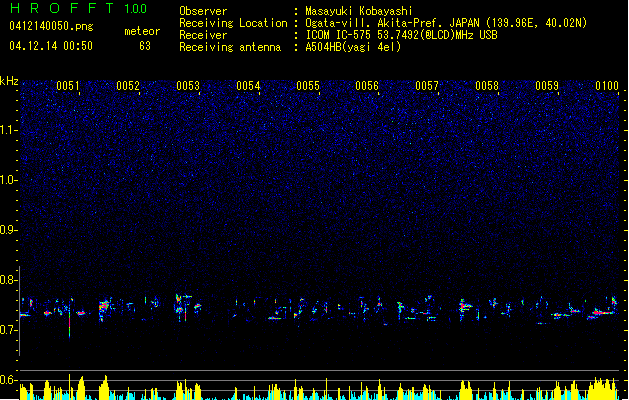Click the 0059 time marker
This screenshot has height=400, width=629.
pos(547,85)
